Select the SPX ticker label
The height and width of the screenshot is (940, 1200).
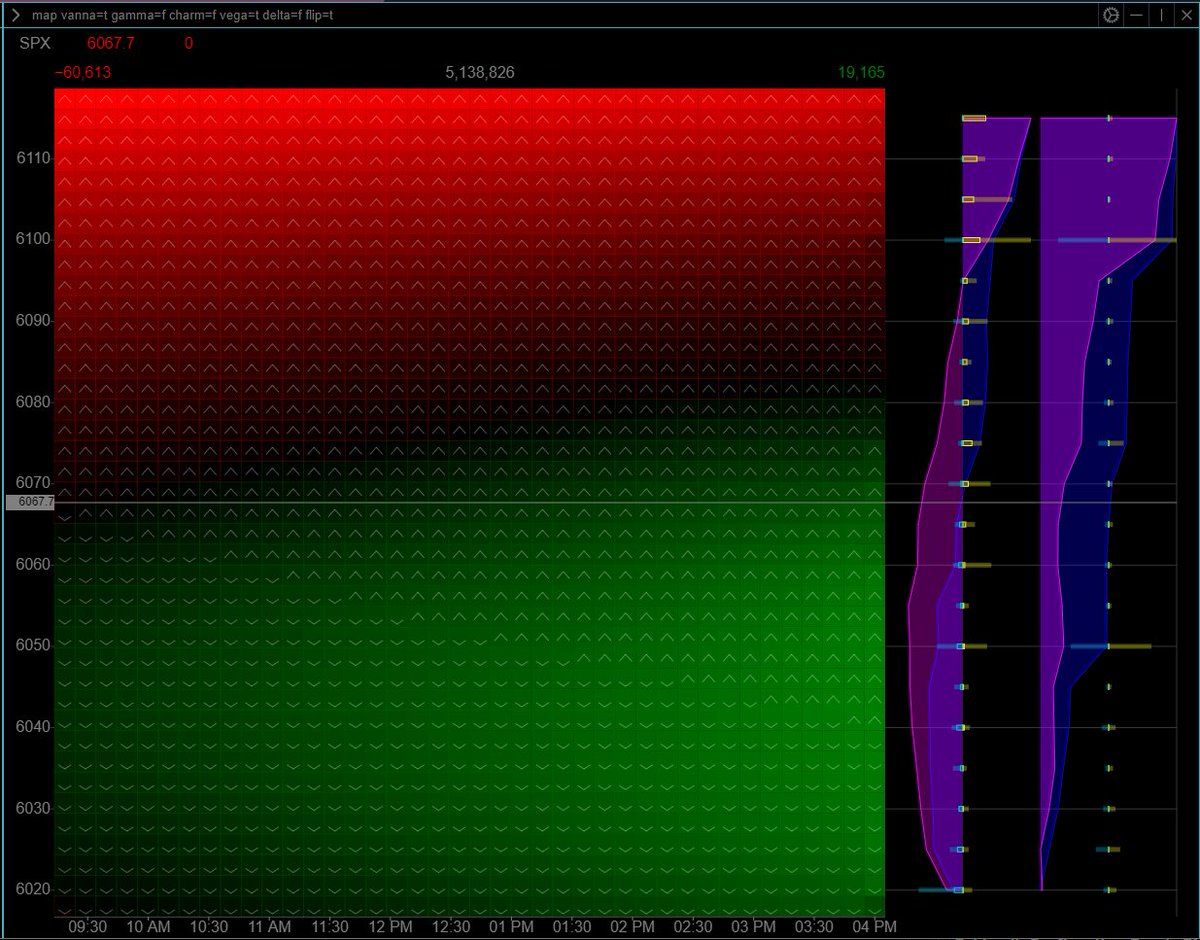(x=34, y=43)
